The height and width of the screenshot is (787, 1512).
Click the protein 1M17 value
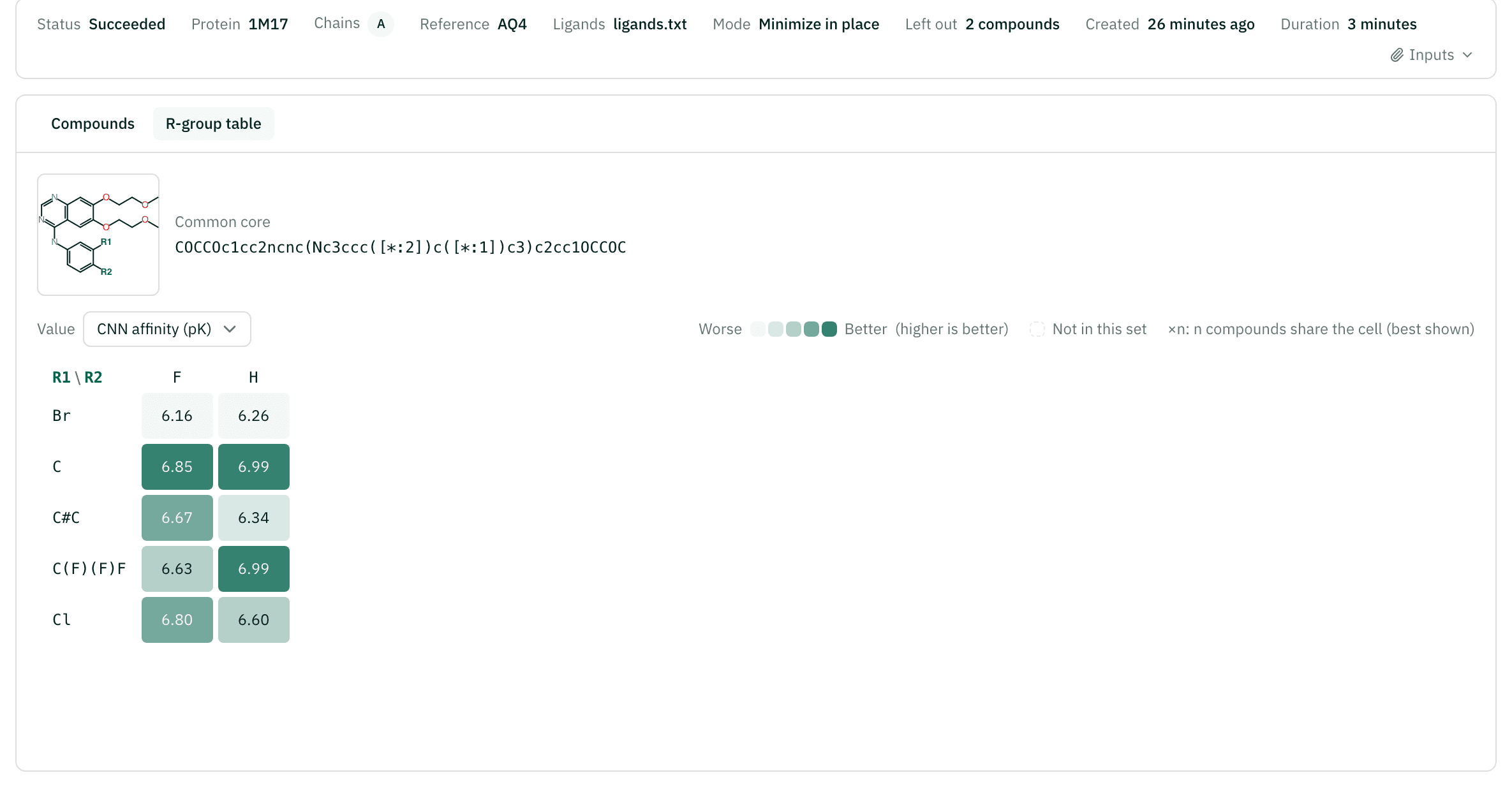pos(268,24)
